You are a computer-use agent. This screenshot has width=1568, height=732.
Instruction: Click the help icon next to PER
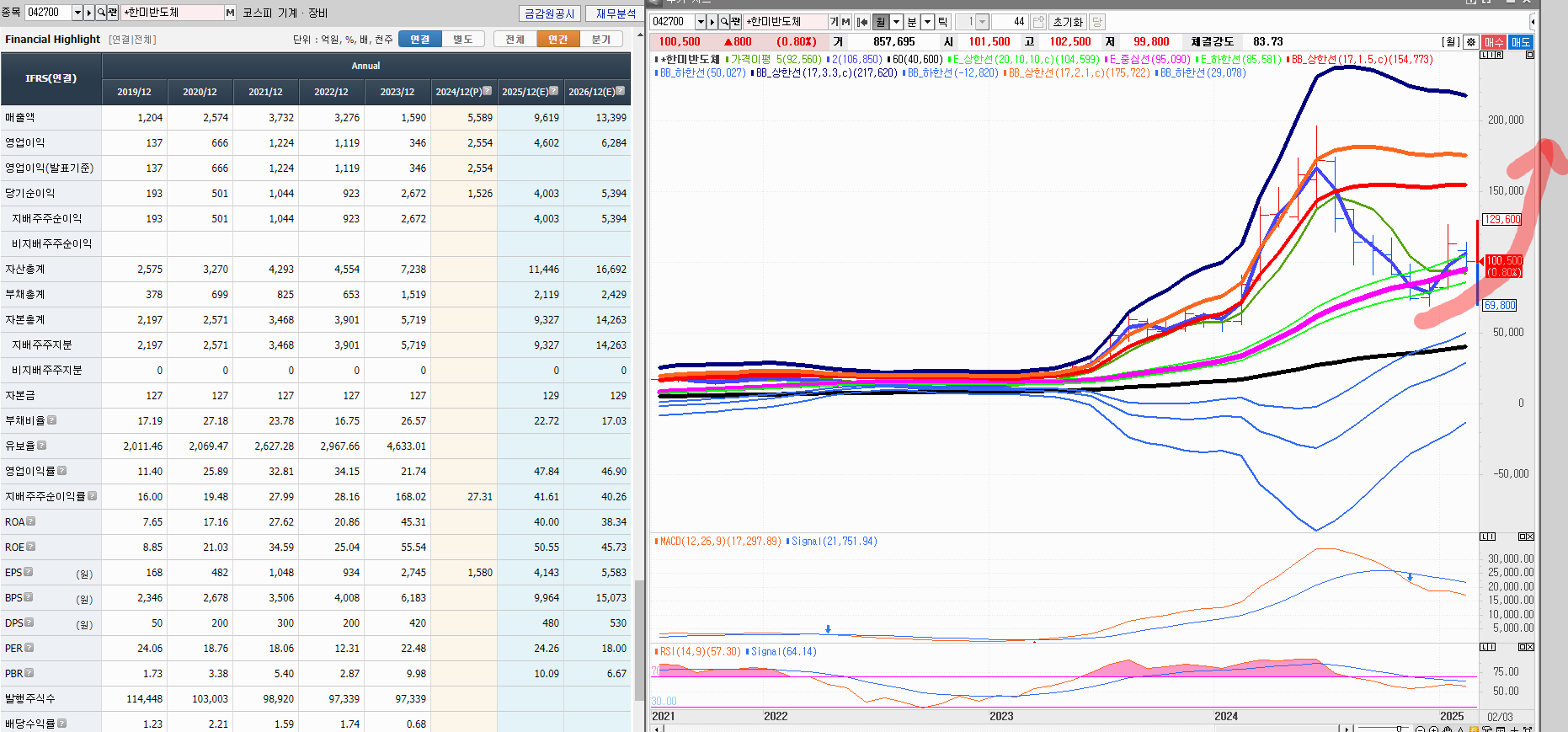point(29,648)
